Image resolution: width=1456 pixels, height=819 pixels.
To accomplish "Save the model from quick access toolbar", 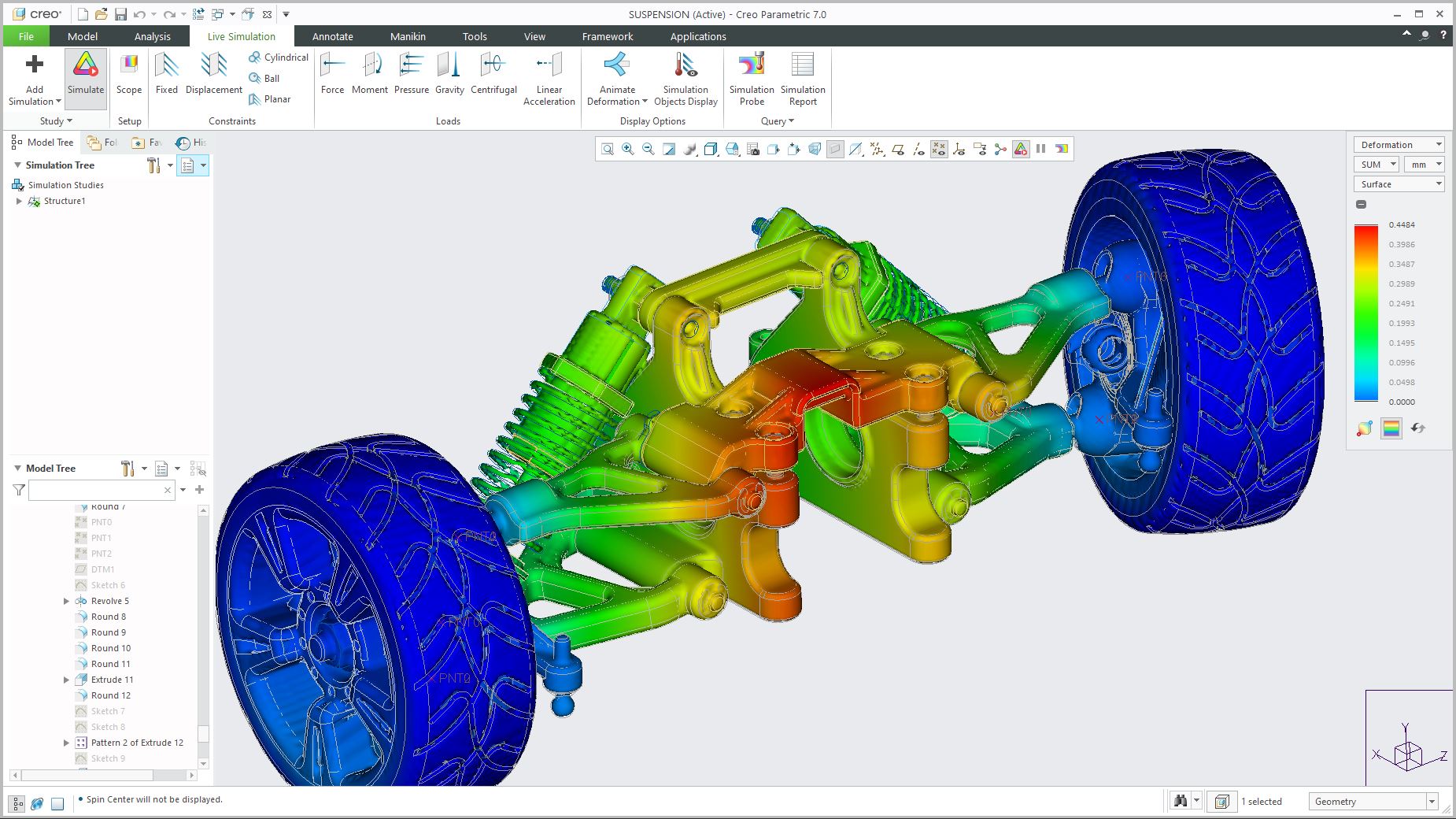I will pos(120,14).
